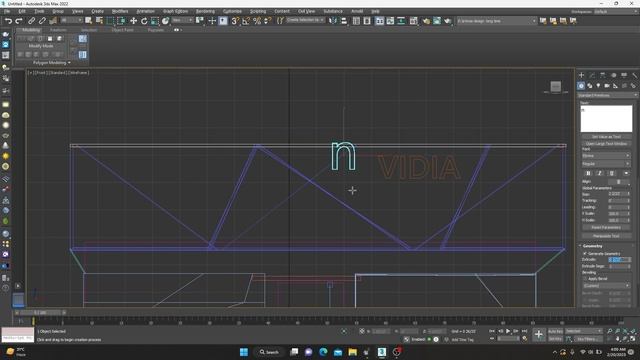Select the Geometry category icon
This screenshot has height=360, width=640.
tap(581, 86)
